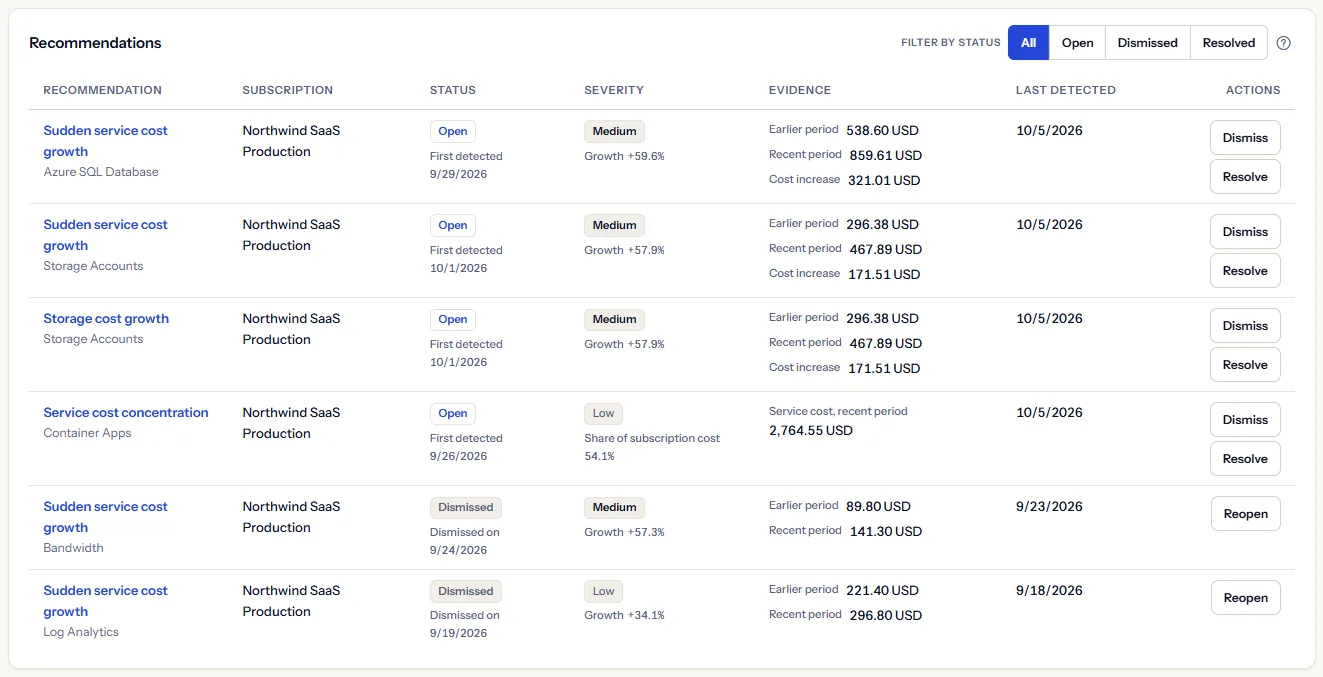Image resolution: width=1323 pixels, height=677 pixels.
Task: Open the status filter help icon
Action: pyautogui.click(x=1284, y=43)
